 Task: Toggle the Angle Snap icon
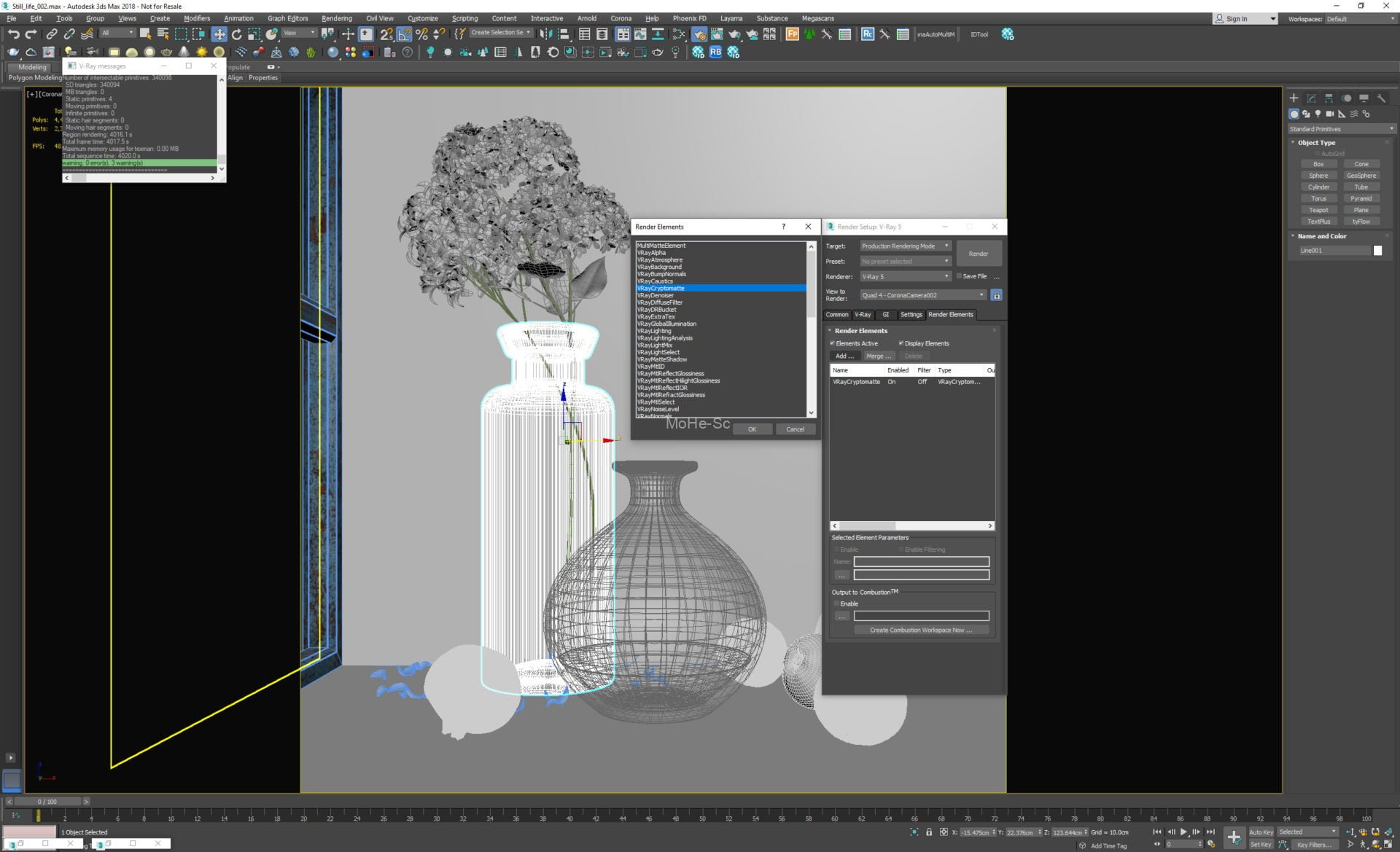pyautogui.click(x=404, y=34)
